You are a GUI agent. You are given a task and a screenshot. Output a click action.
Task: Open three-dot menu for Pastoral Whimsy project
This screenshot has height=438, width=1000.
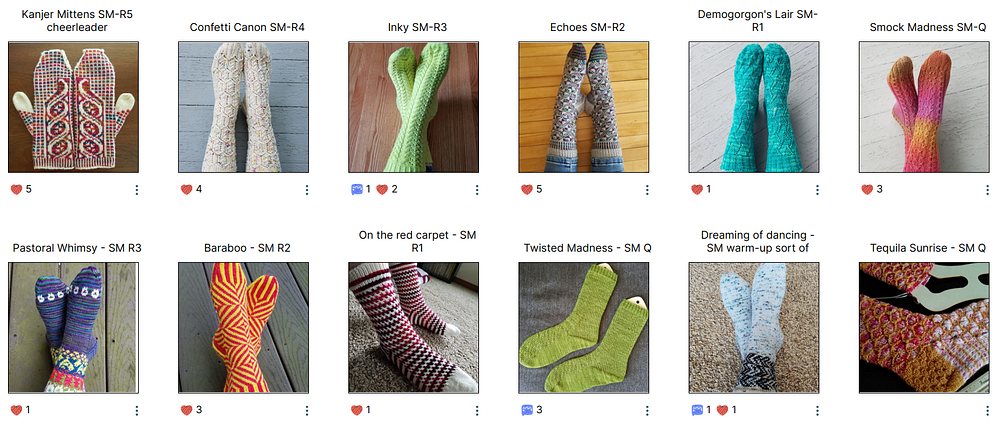[136, 411]
